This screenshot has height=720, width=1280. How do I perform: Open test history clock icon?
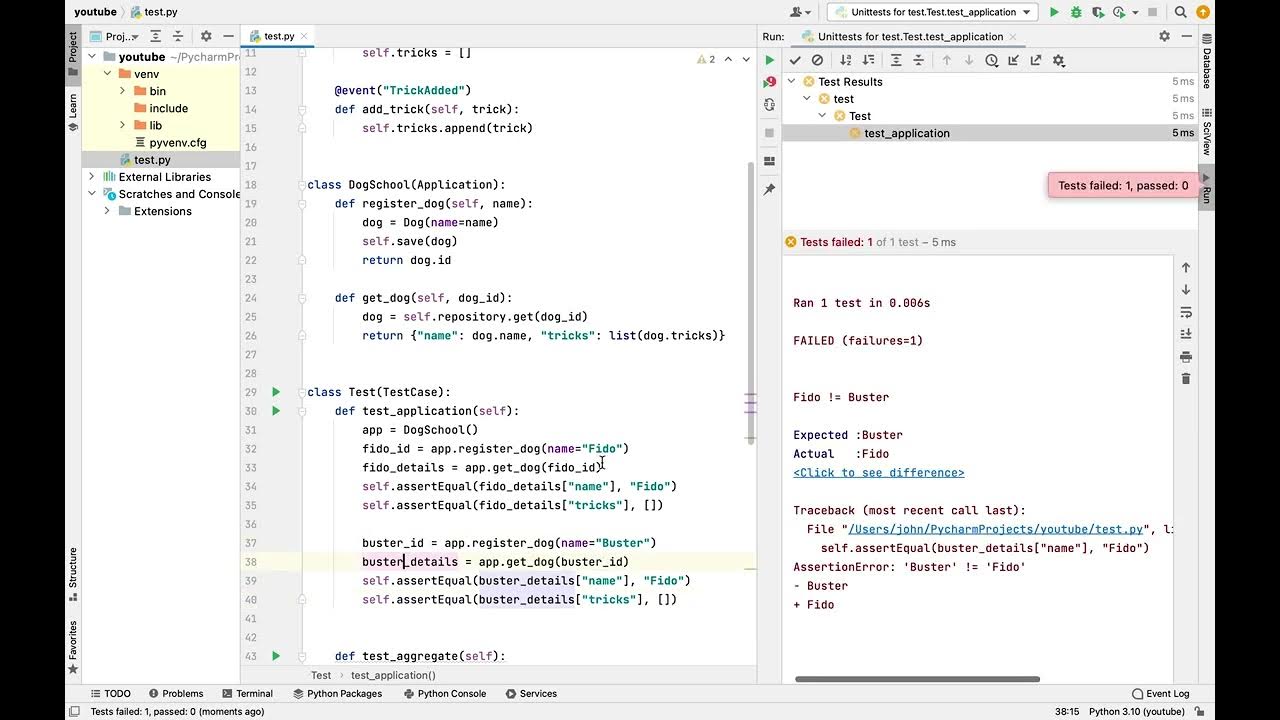991,60
